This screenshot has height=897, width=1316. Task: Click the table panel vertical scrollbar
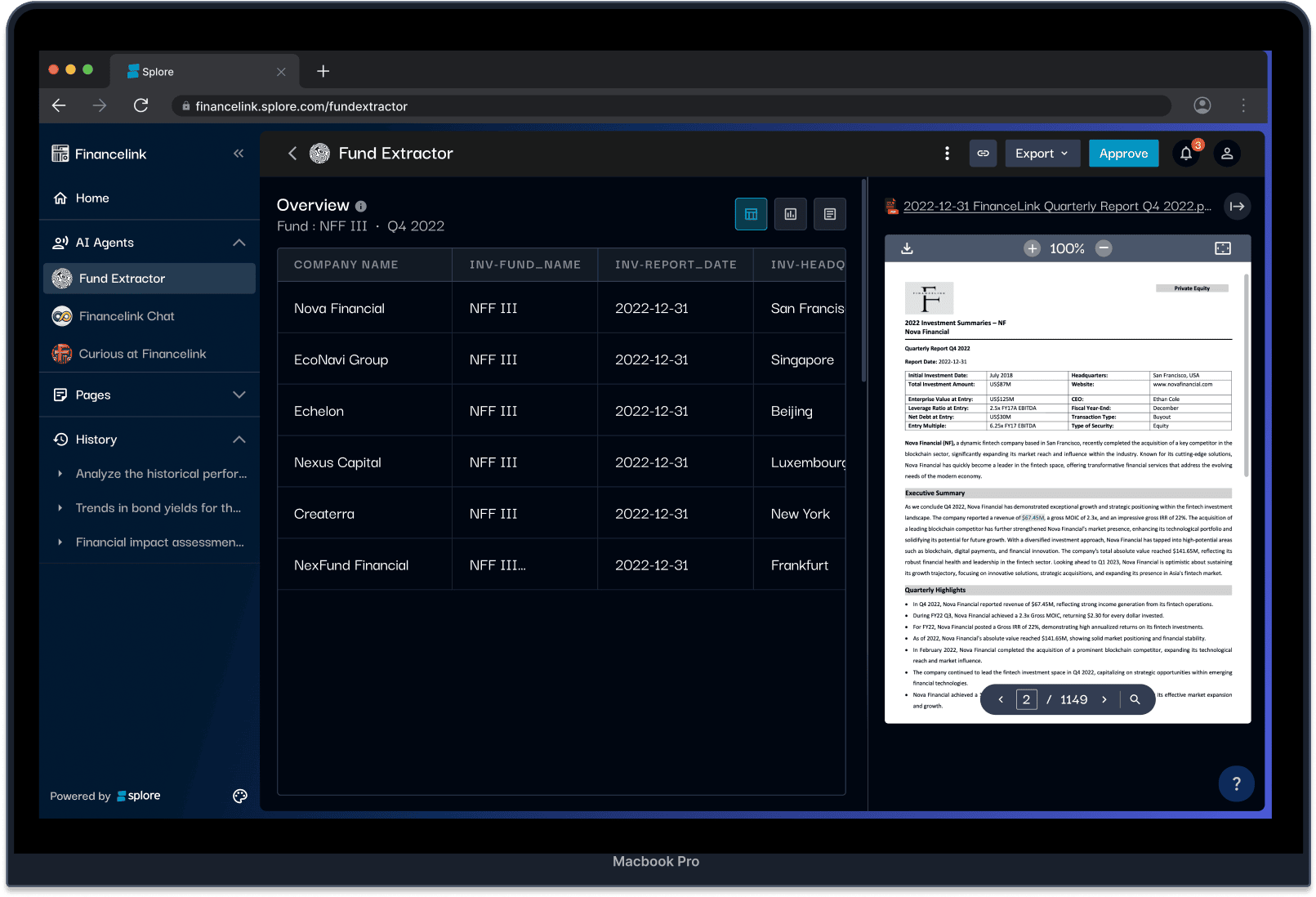point(863,280)
